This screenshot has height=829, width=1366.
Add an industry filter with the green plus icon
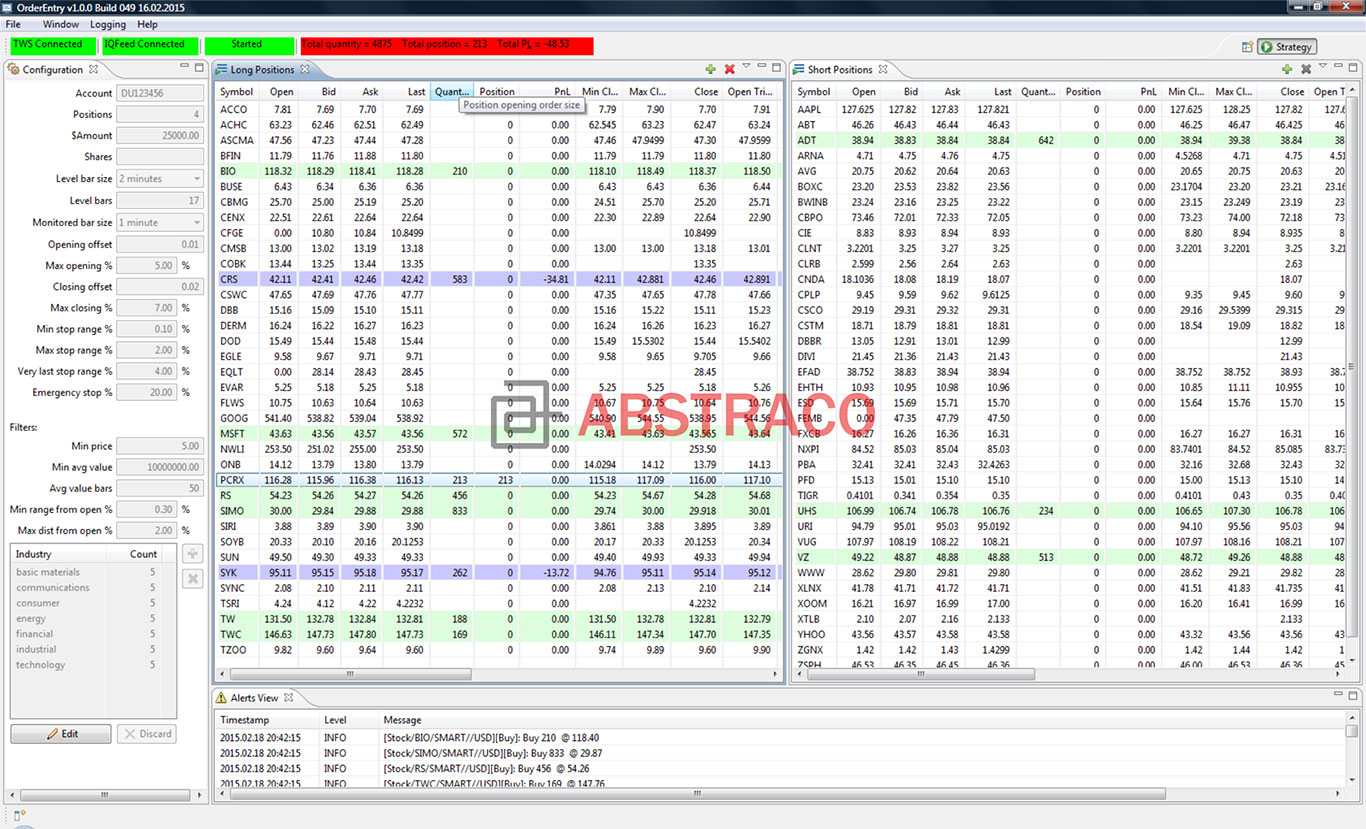191,553
